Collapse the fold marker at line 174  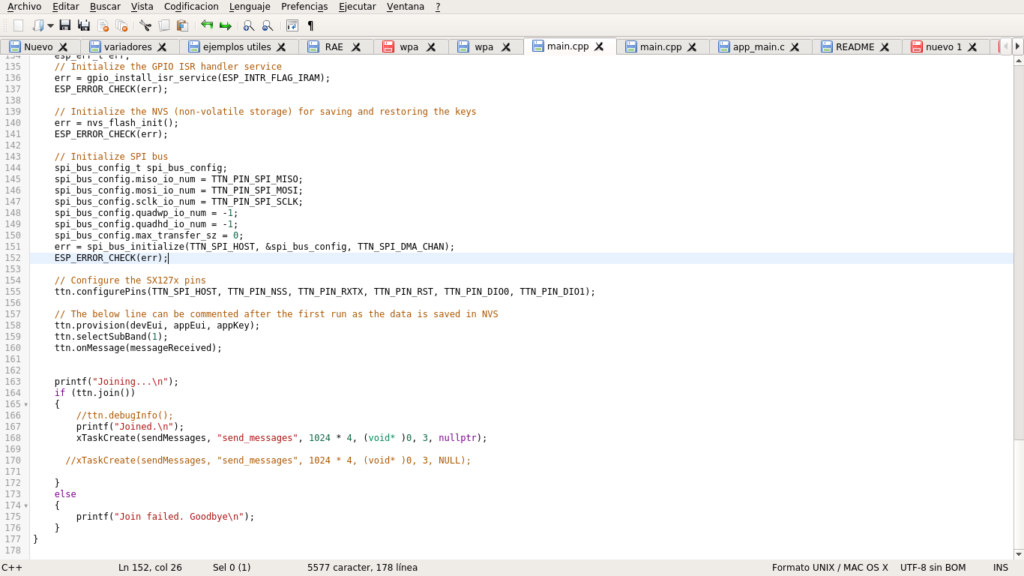26,505
